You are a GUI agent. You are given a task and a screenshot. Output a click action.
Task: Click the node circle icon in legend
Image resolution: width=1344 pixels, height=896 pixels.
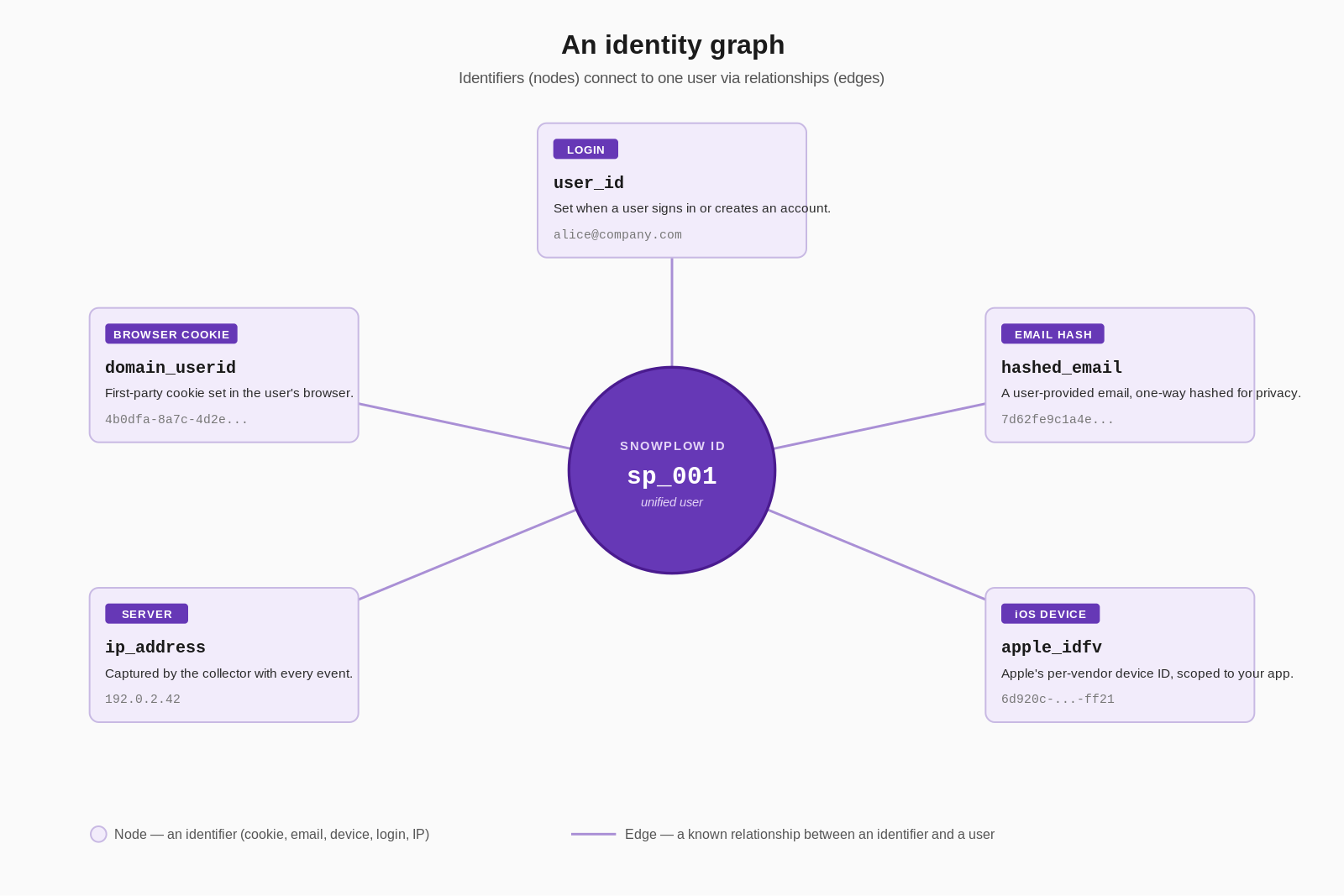tap(98, 834)
